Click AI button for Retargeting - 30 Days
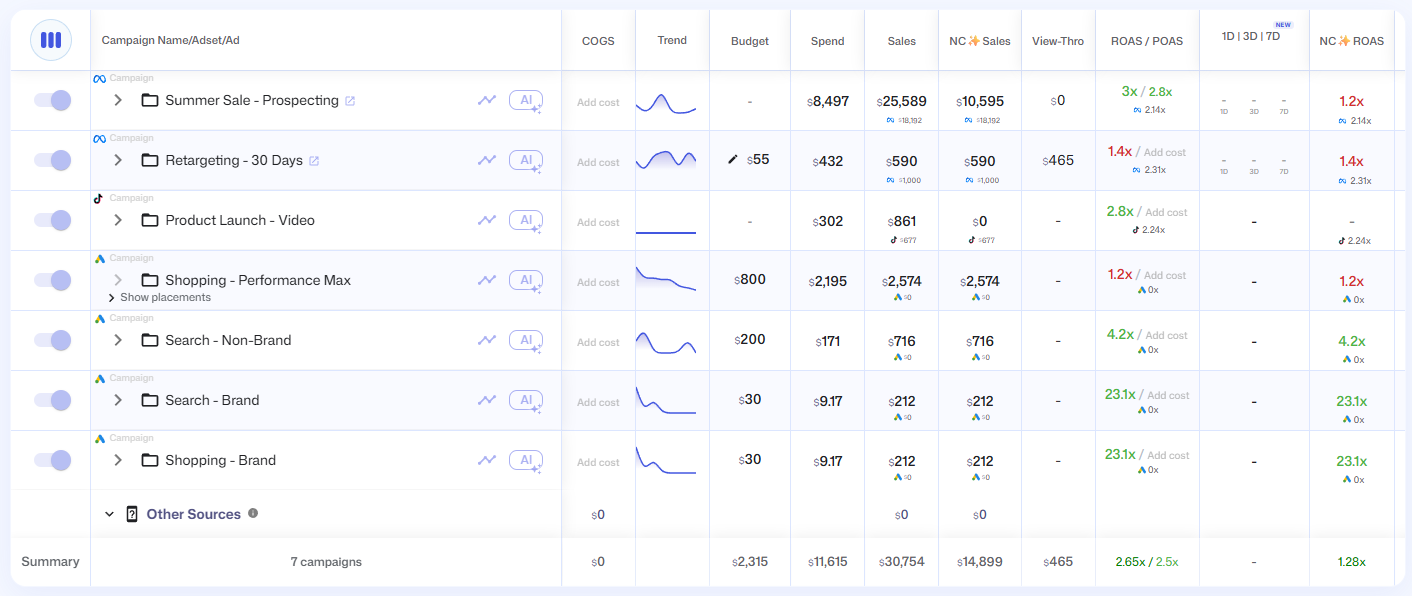 click(x=526, y=160)
